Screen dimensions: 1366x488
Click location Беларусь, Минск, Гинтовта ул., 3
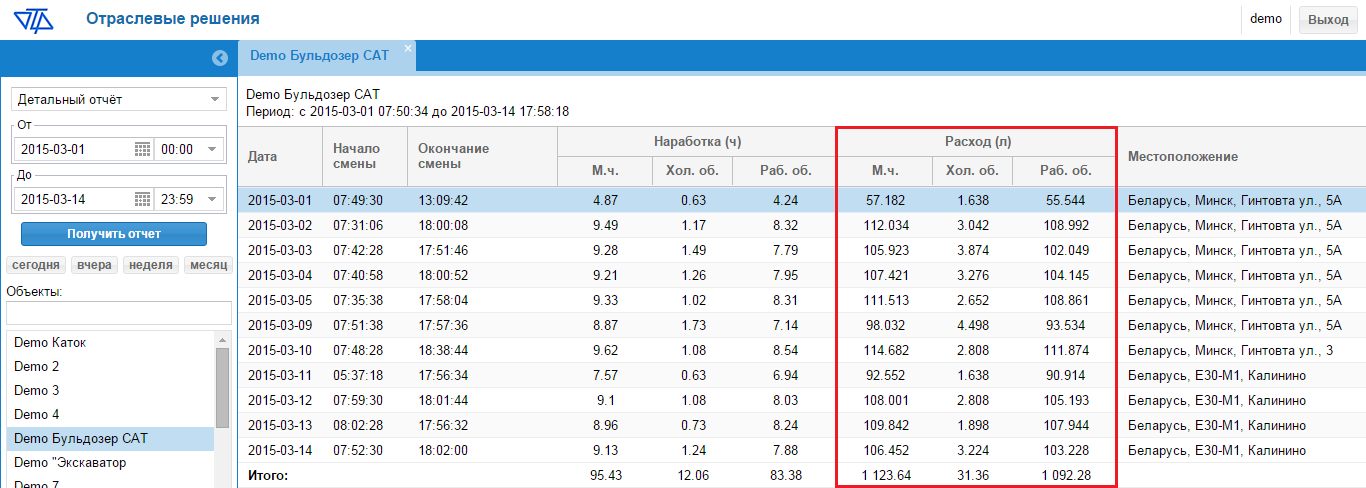[1231, 350]
